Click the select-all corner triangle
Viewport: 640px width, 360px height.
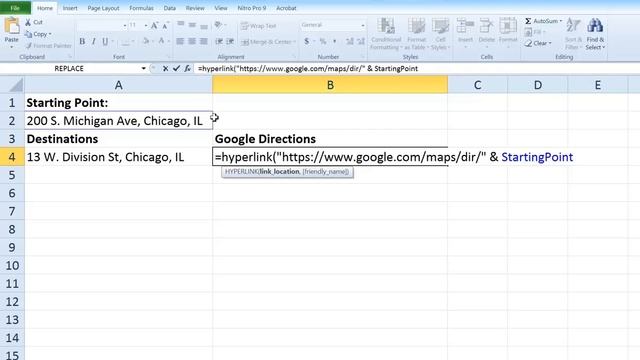tap(16, 85)
